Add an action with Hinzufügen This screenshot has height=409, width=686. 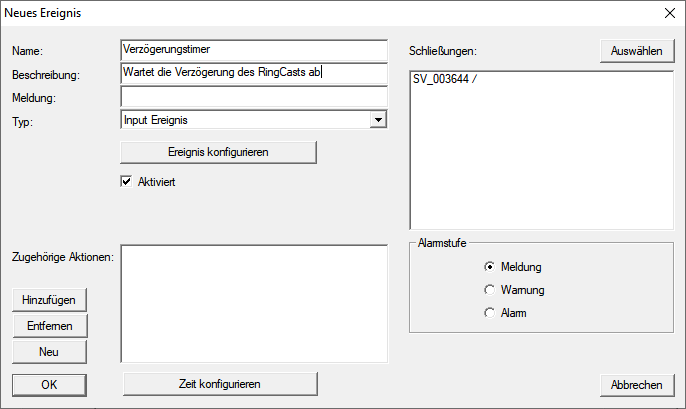pyautogui.click(x=49, y=299)
